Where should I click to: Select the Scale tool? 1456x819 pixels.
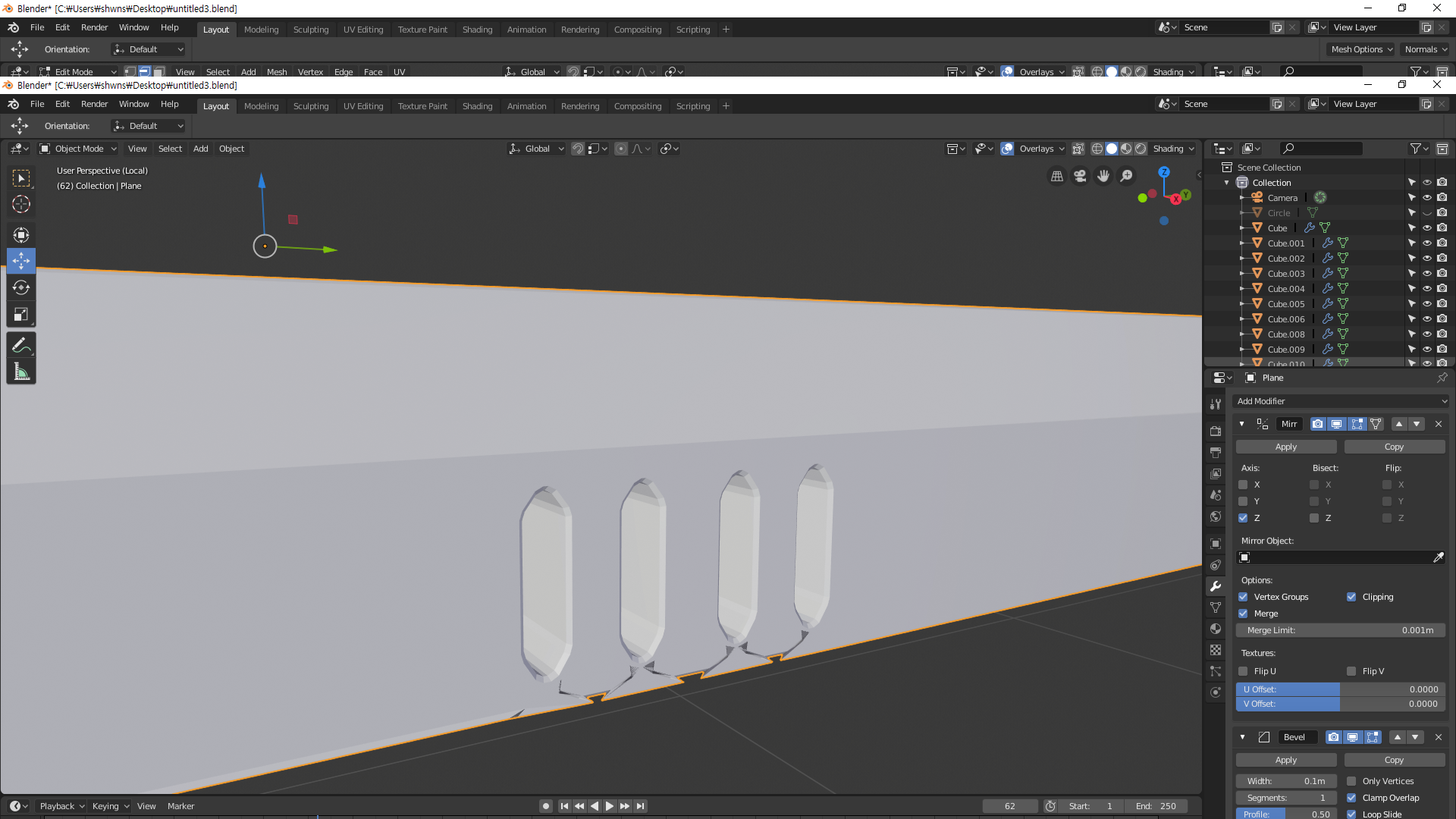(21, 314)
